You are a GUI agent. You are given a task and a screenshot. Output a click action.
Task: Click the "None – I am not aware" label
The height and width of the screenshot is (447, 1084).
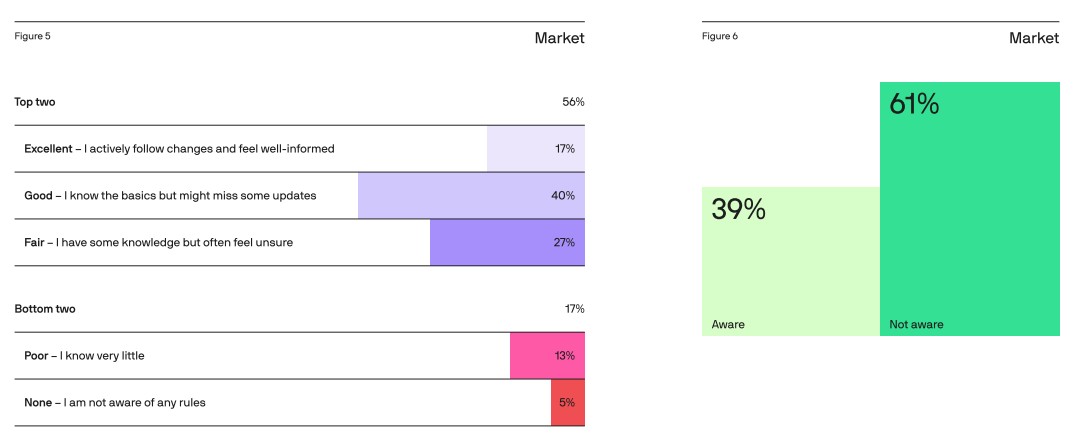(x=115, y=403)
